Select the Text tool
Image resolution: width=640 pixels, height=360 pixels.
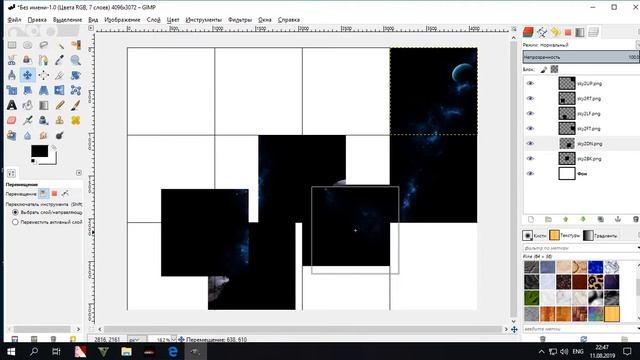point(12,105)
